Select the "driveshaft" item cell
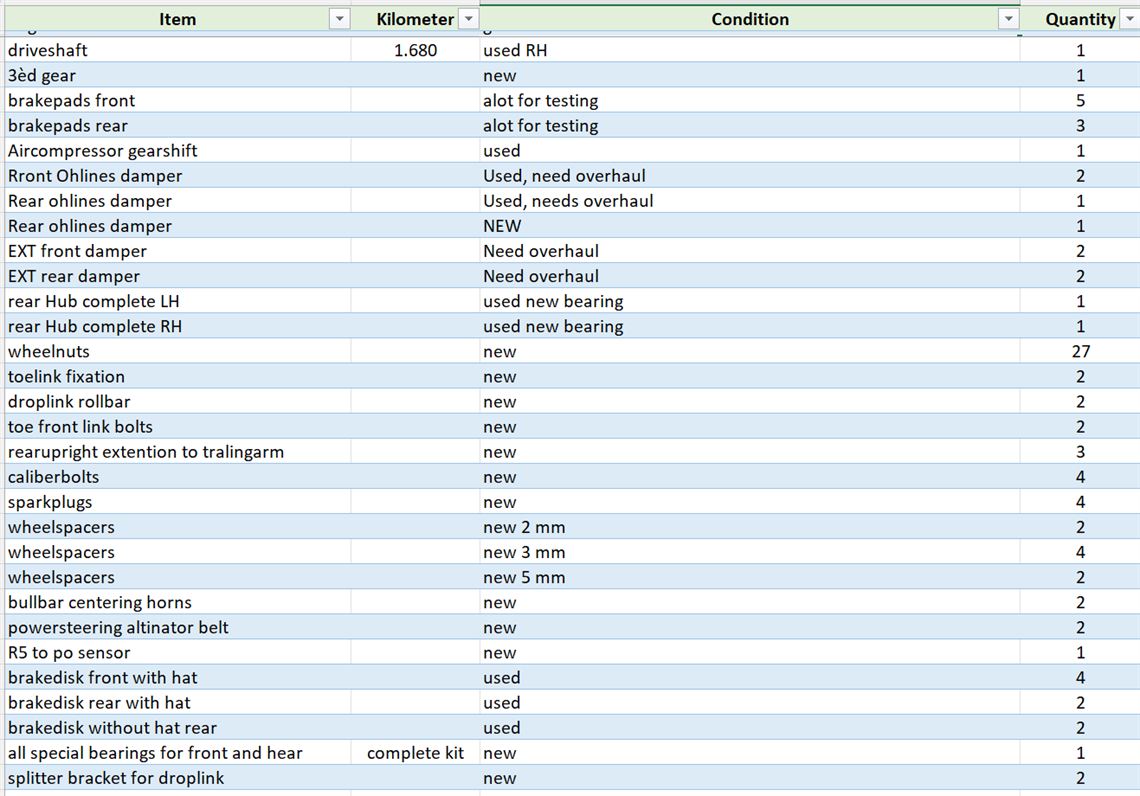Screen dimensions: 1140x796 (x=178, y=50)
